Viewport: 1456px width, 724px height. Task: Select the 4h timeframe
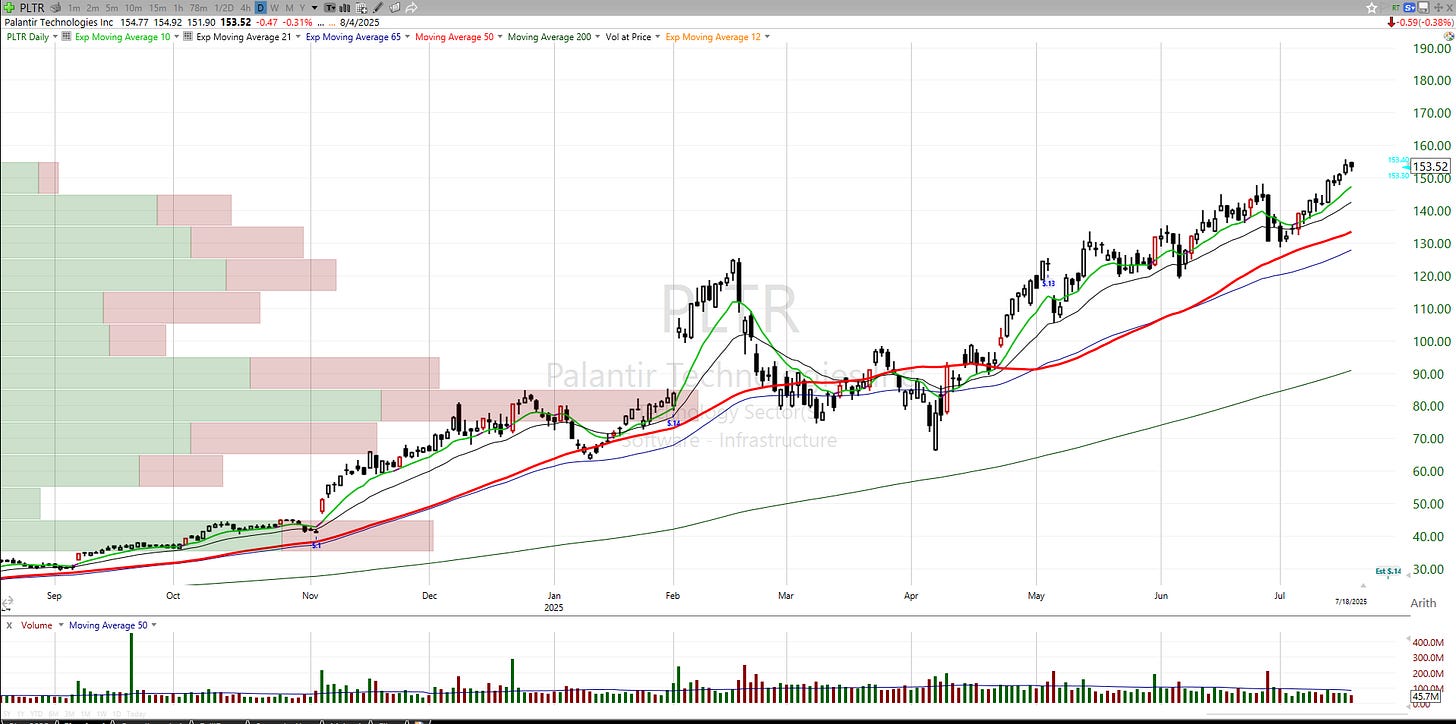(x=245, y=7)
